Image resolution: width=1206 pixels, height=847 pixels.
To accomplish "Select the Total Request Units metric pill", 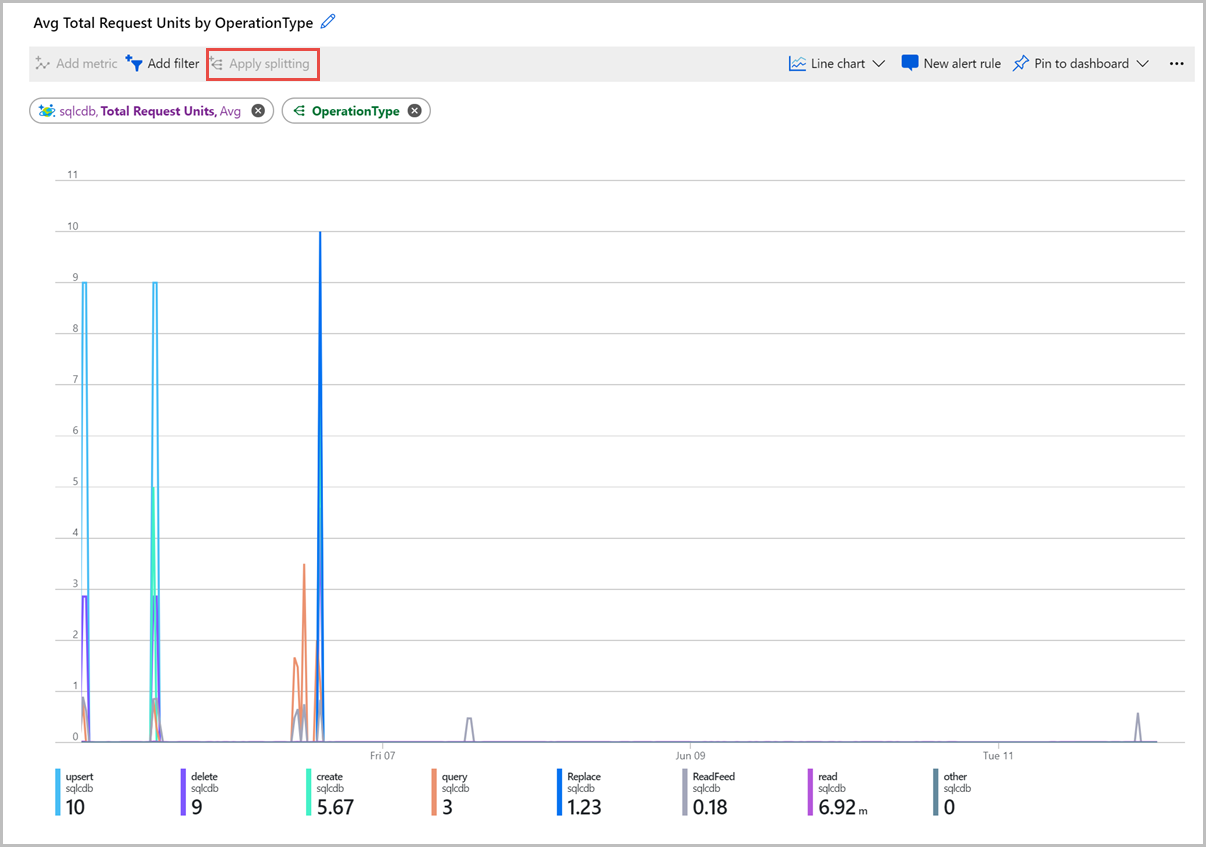I will pos(141,111).
